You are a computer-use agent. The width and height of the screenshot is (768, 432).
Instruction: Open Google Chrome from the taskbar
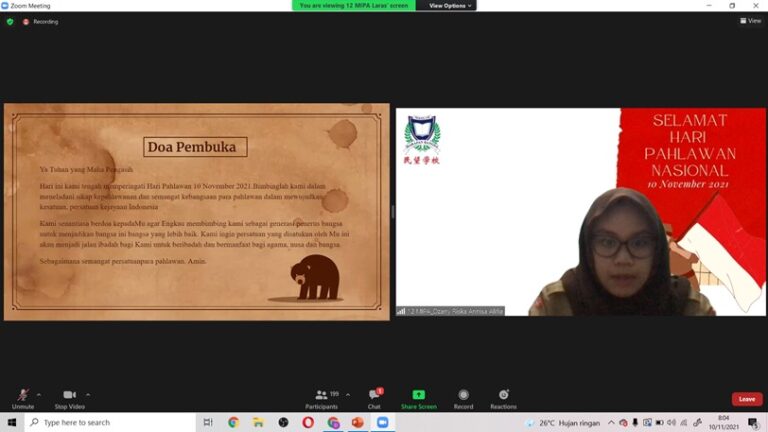coord(233,423)
